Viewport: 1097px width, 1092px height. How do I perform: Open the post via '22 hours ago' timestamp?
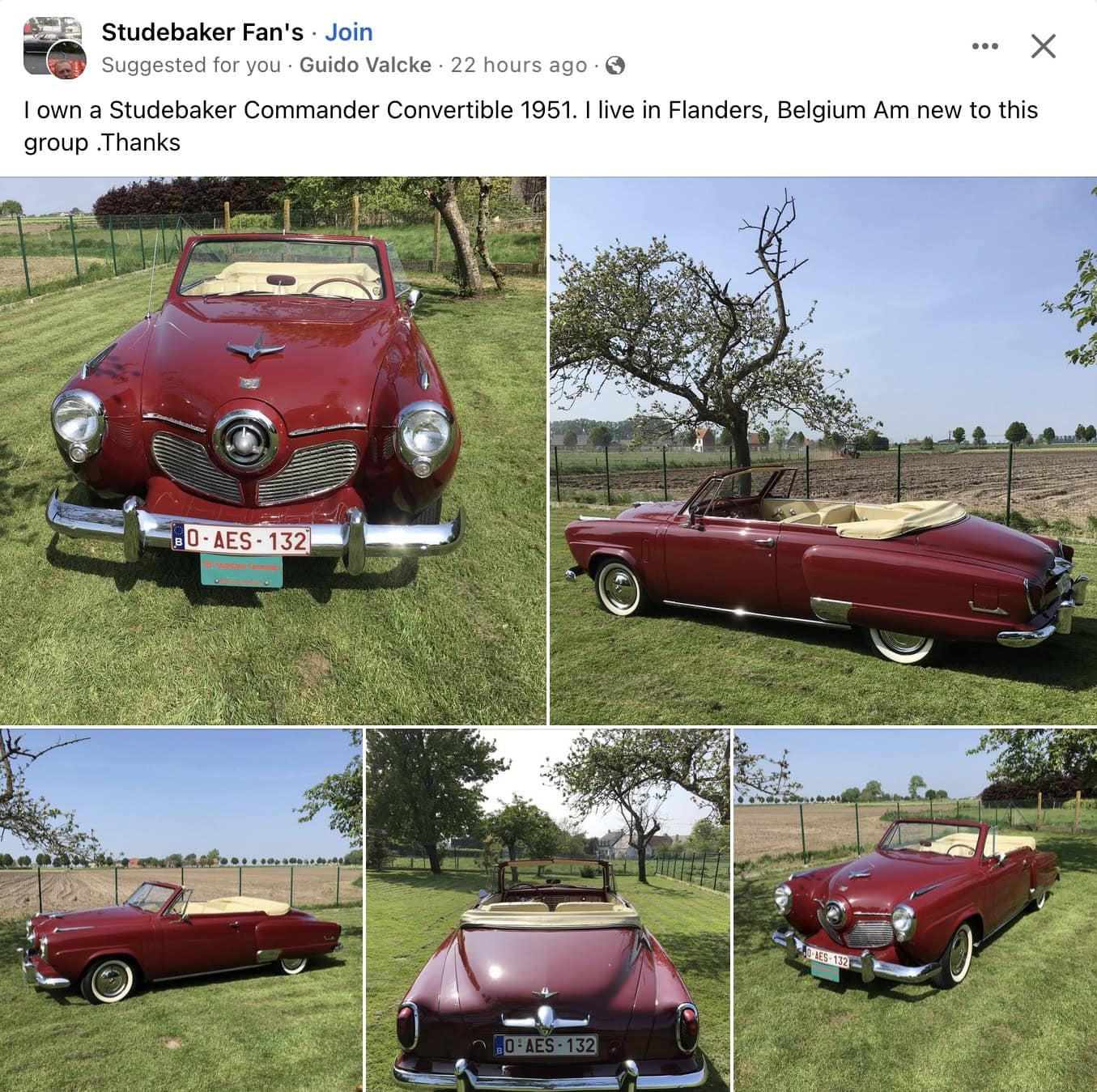518,65
